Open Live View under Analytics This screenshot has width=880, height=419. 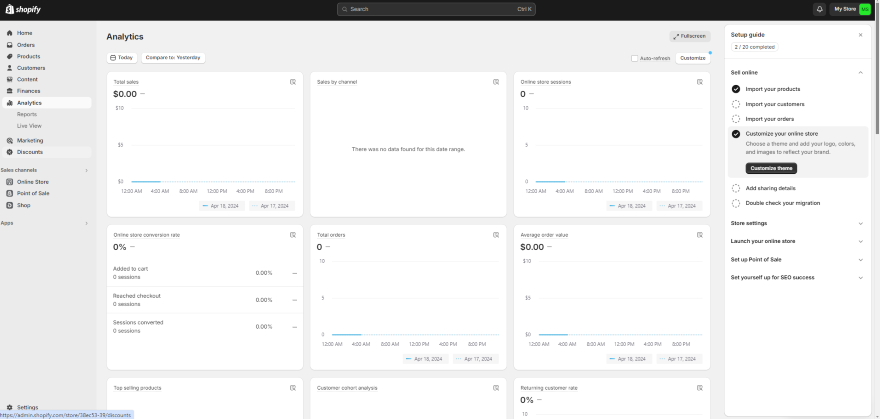(x=29, y=126)
